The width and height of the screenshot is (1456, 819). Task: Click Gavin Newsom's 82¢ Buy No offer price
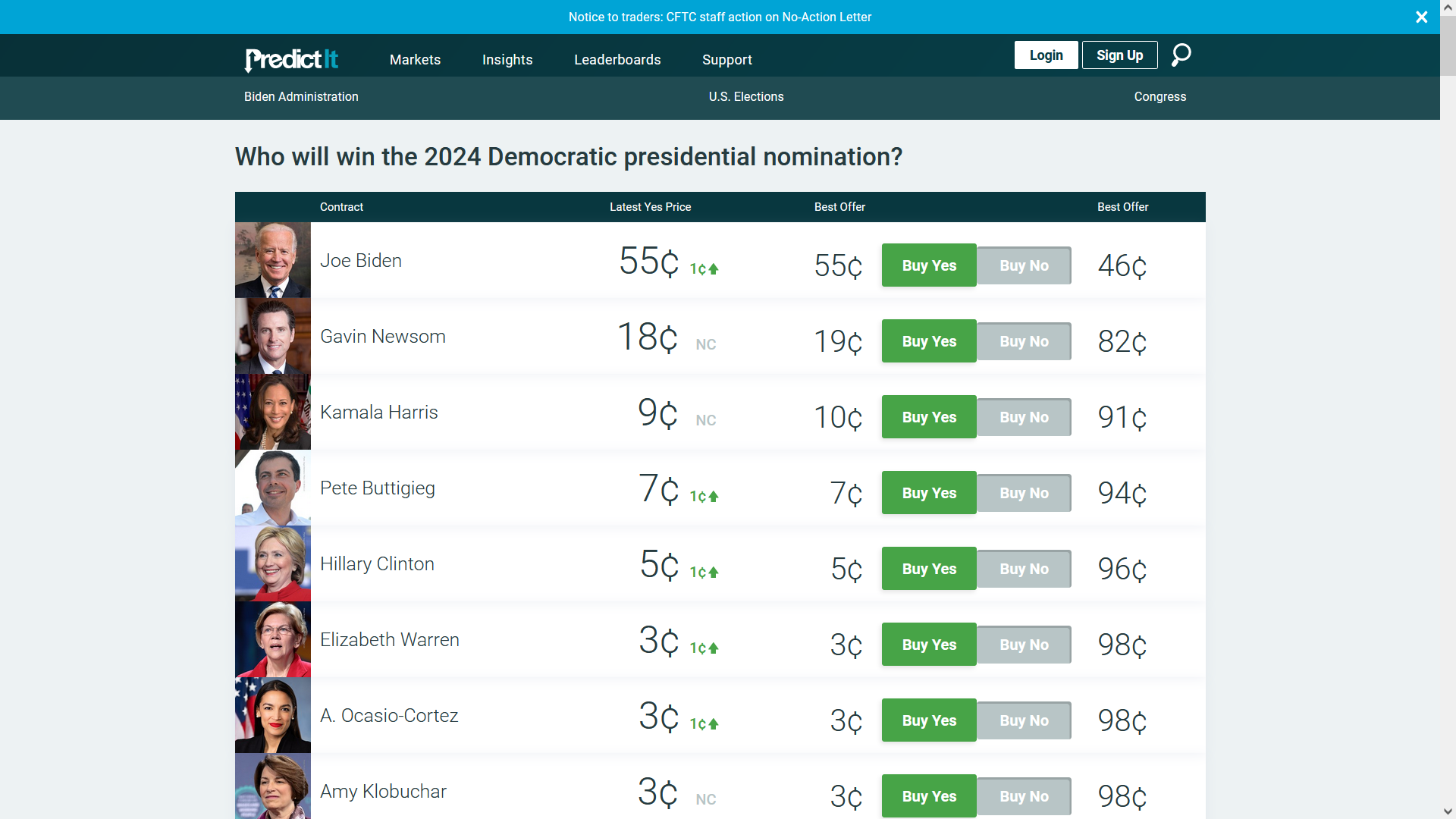pos(1122,342)
